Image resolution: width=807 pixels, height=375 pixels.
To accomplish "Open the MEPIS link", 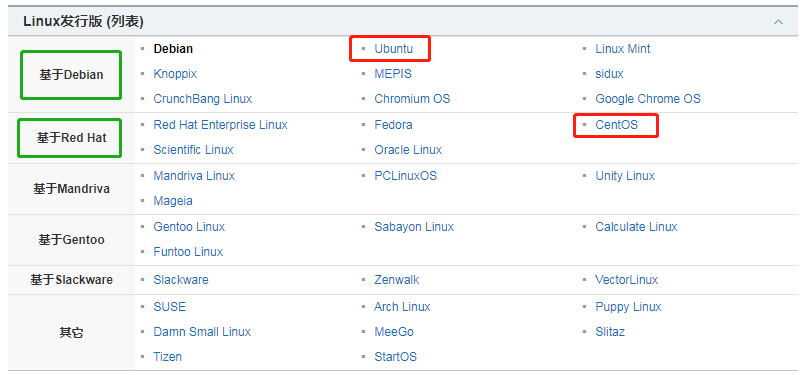I will click(393, 74).
